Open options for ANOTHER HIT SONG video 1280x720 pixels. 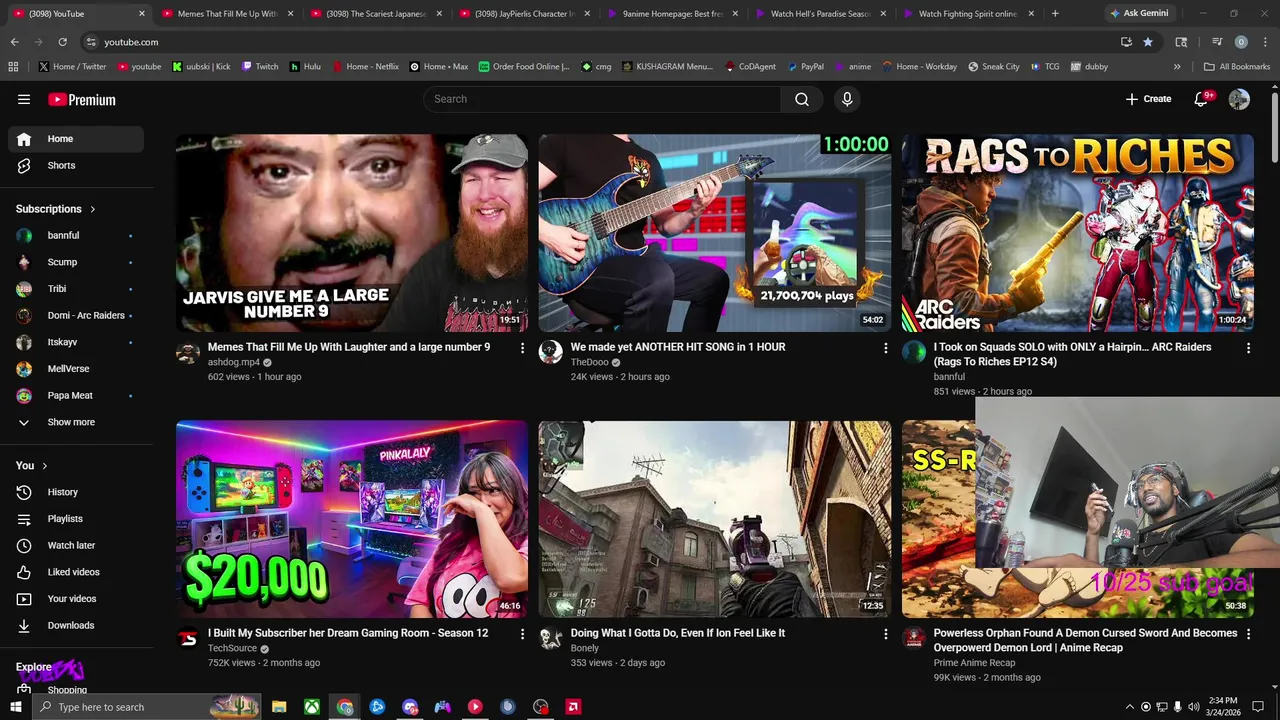(x=885, y=348)
